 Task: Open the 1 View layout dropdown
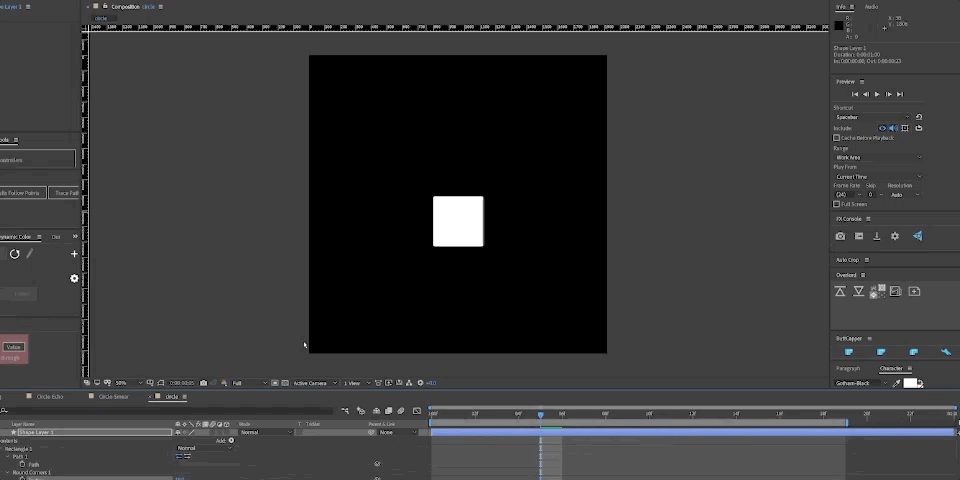(356, 383)
